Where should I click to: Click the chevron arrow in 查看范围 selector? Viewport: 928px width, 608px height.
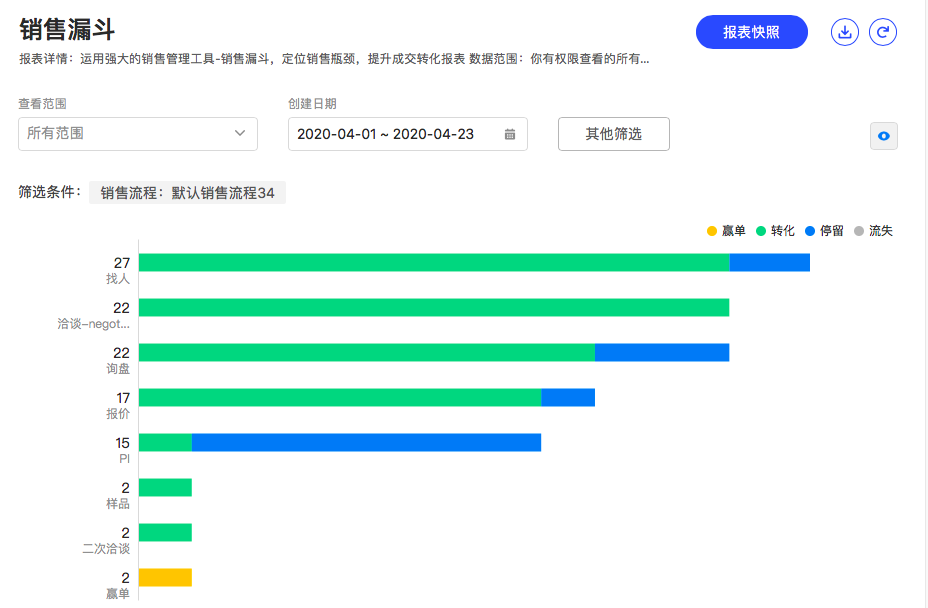240,133
